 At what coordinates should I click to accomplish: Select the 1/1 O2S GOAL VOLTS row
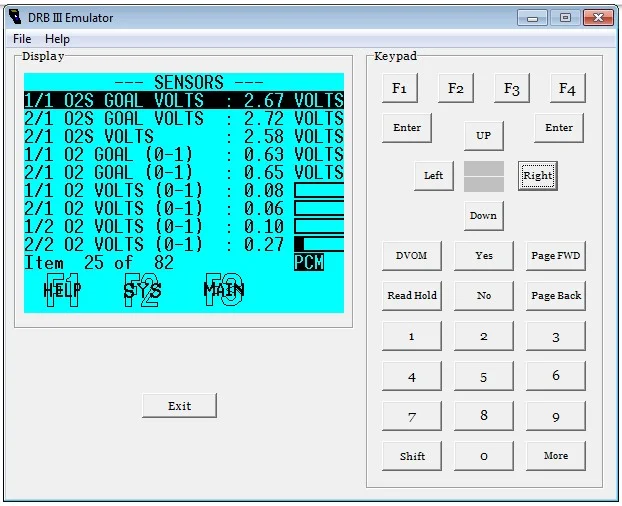point(184,100)
